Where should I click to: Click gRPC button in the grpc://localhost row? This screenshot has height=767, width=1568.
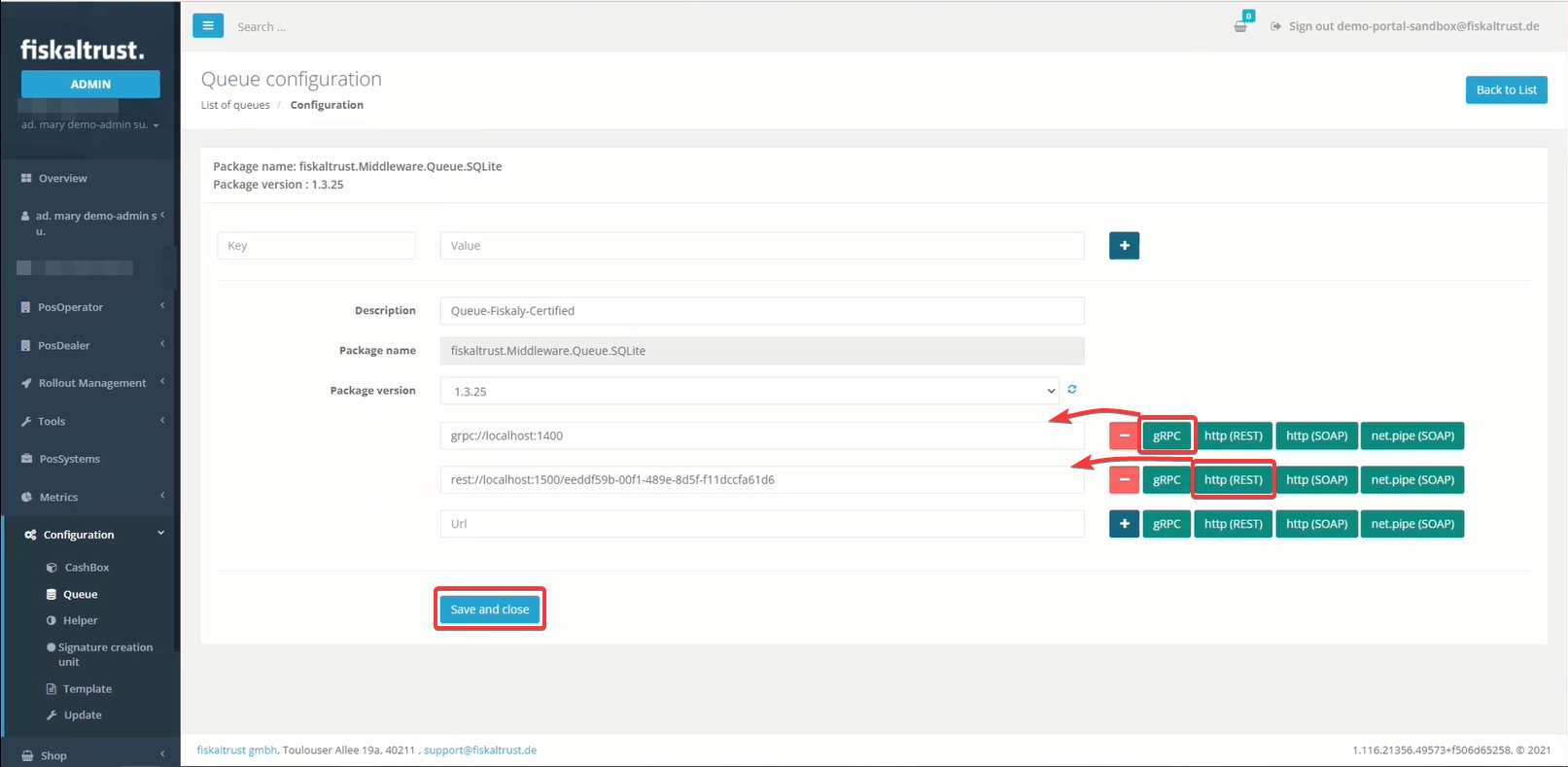coord(1167,436)
